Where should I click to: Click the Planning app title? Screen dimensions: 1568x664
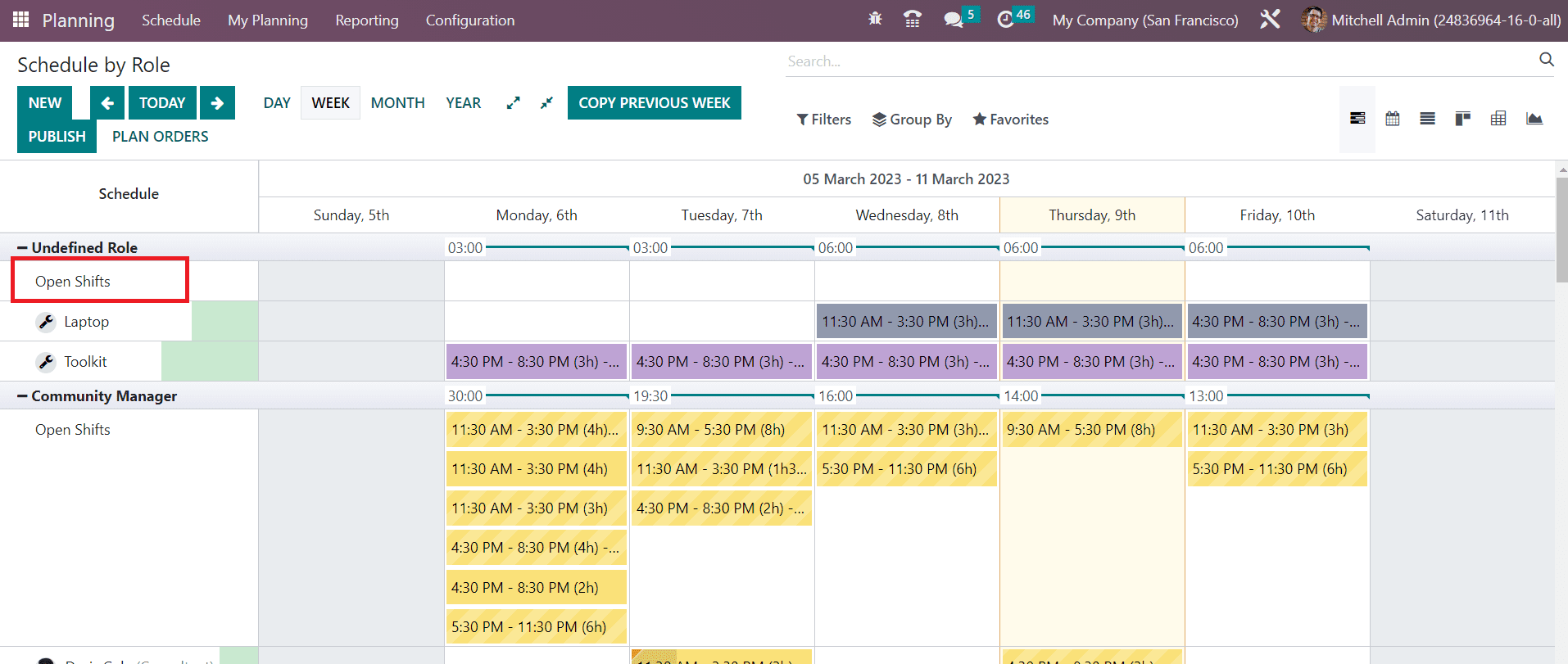(x=79, y=20)
